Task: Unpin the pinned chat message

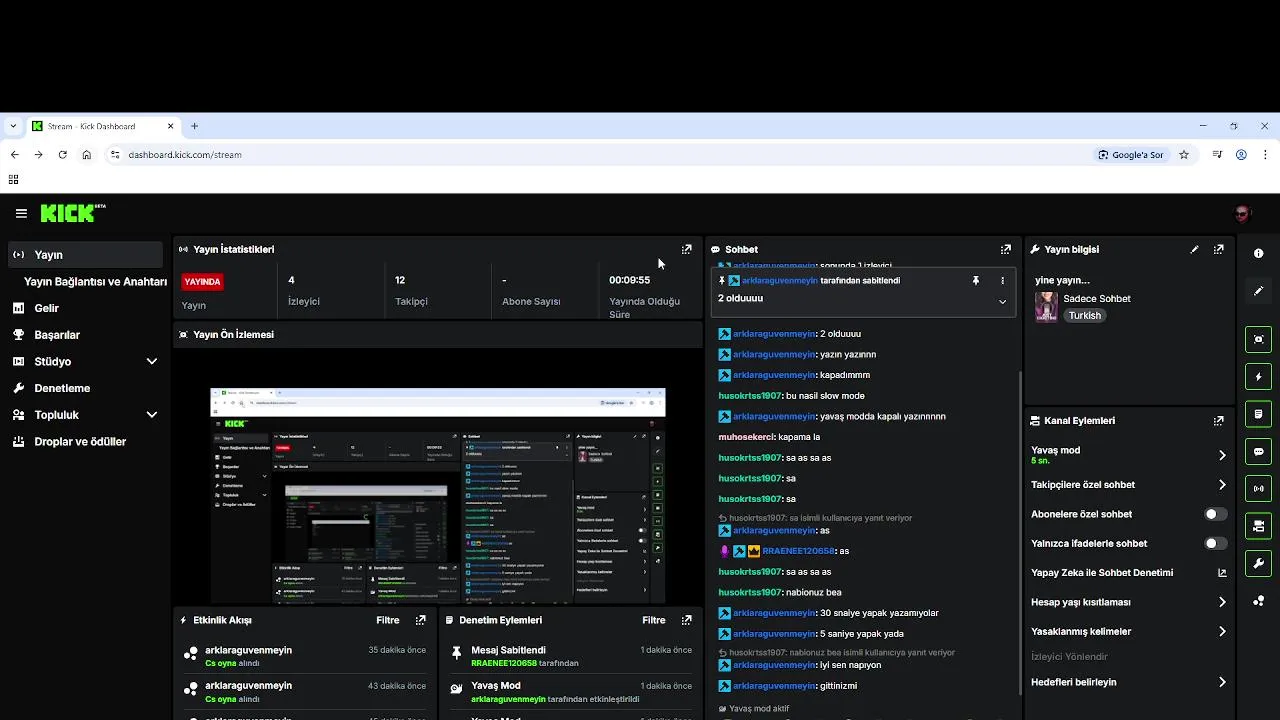Action: click(x=976, y=281)
